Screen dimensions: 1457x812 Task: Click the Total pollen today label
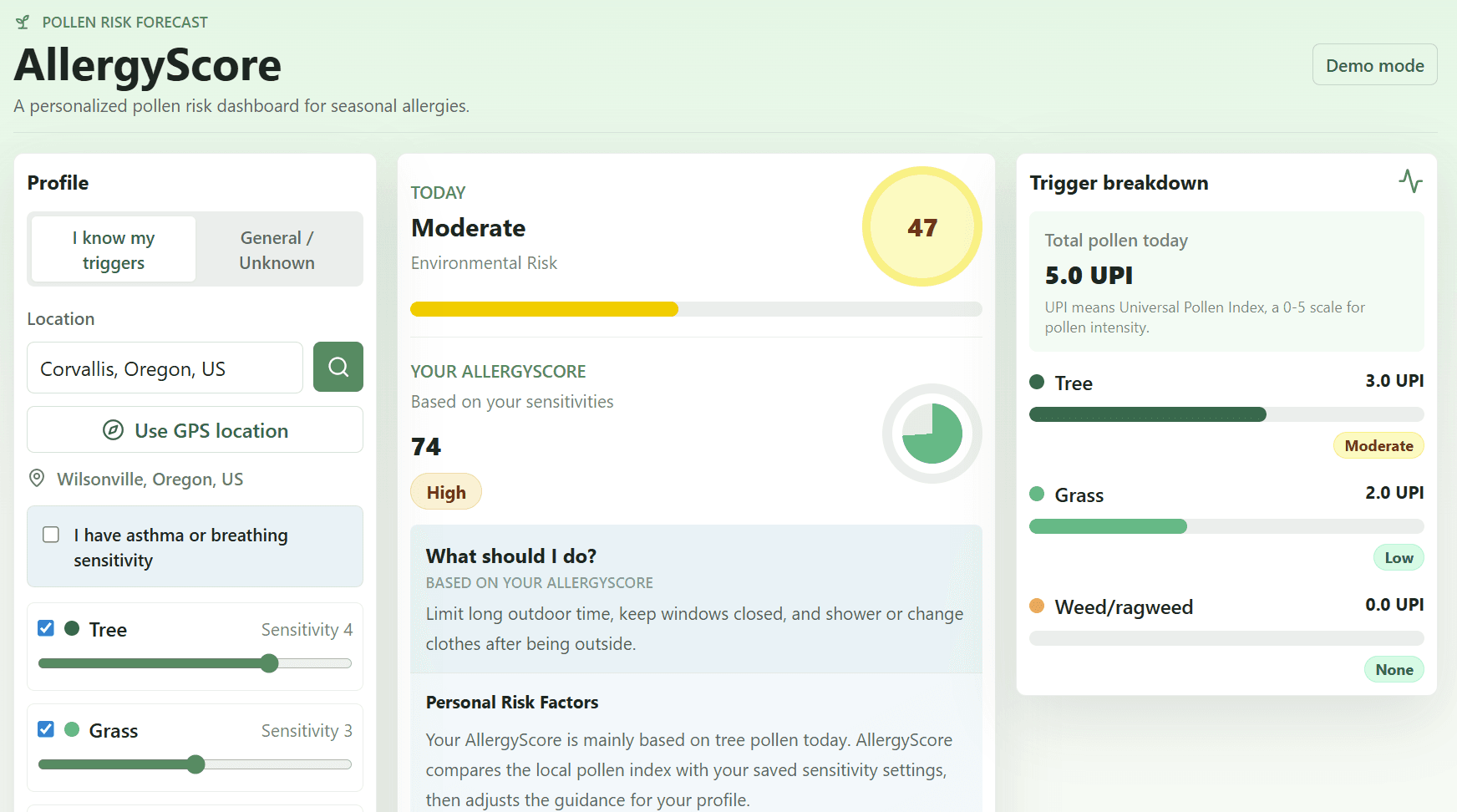click(1116, 241)
